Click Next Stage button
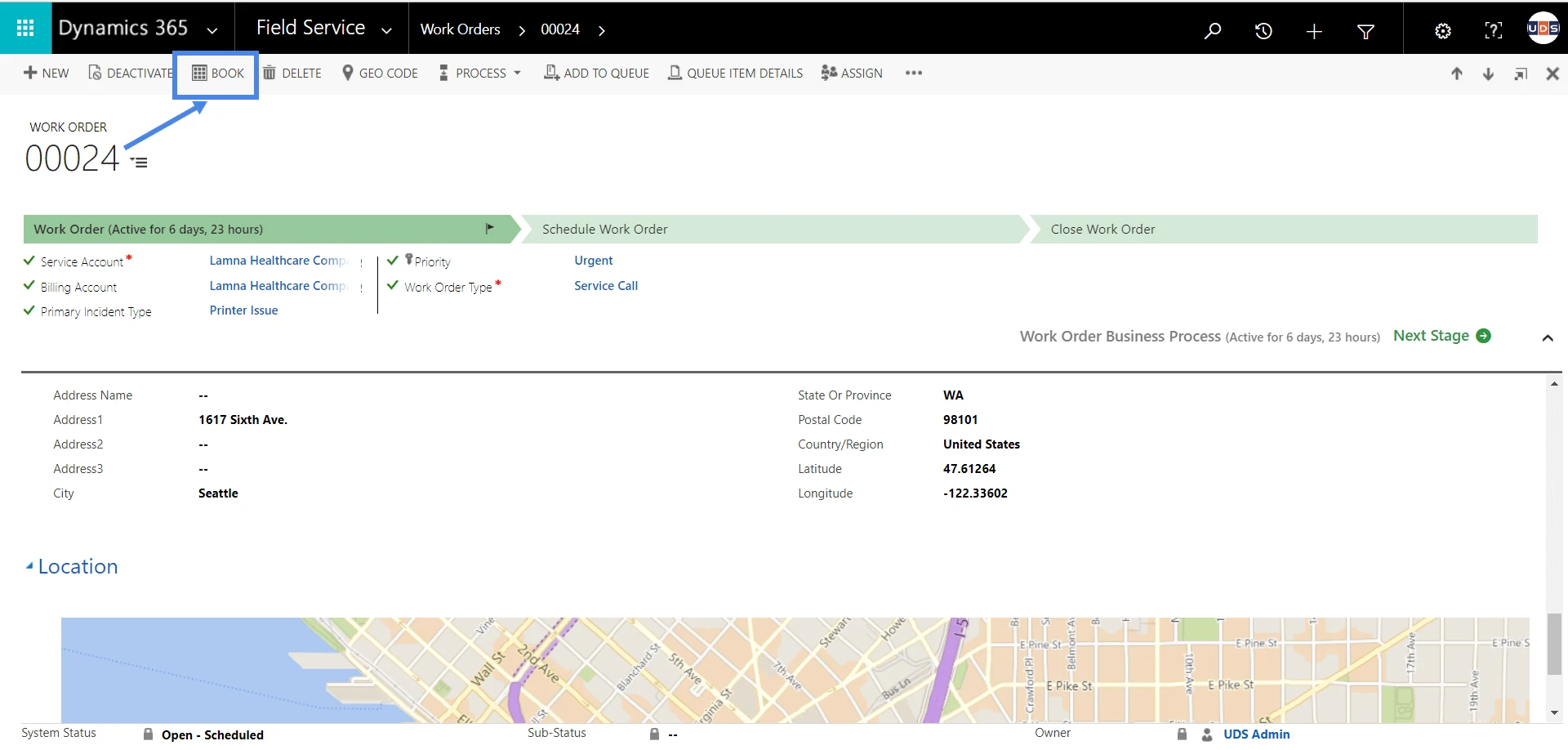The height and width of the screenshot is (750, 1568). pyautogui.click(x=1442, y=336)
